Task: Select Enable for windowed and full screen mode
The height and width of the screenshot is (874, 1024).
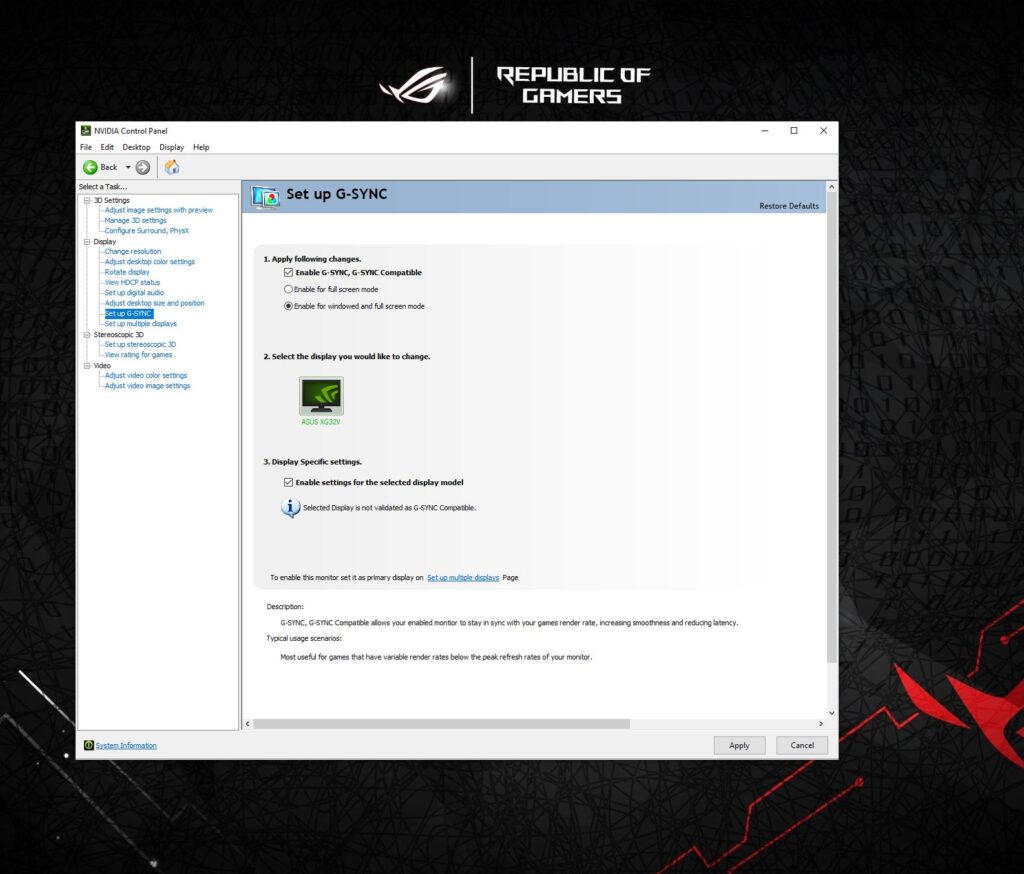Action: (x=288, y=306)
